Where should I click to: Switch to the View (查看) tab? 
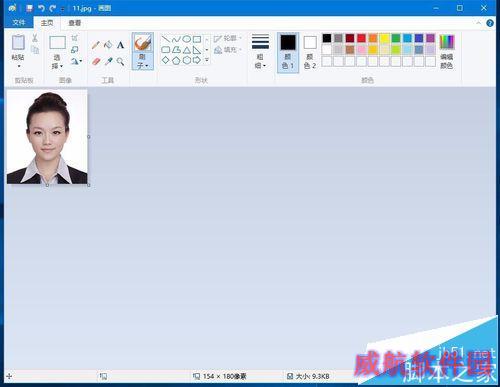tap(75, 23)
